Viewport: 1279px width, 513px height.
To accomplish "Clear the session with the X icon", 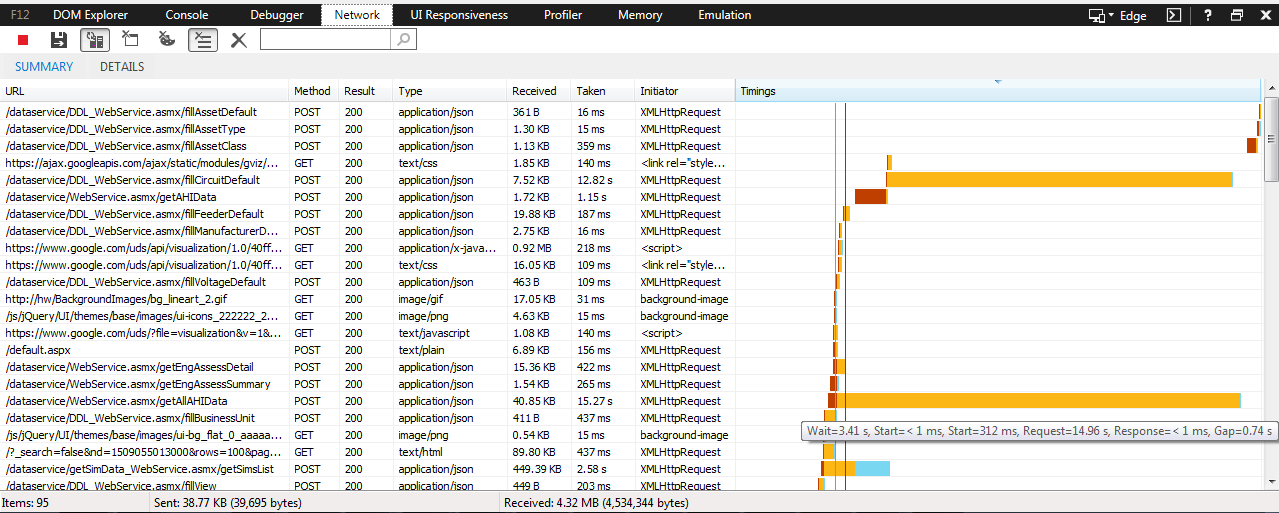I will pos(239,40).
